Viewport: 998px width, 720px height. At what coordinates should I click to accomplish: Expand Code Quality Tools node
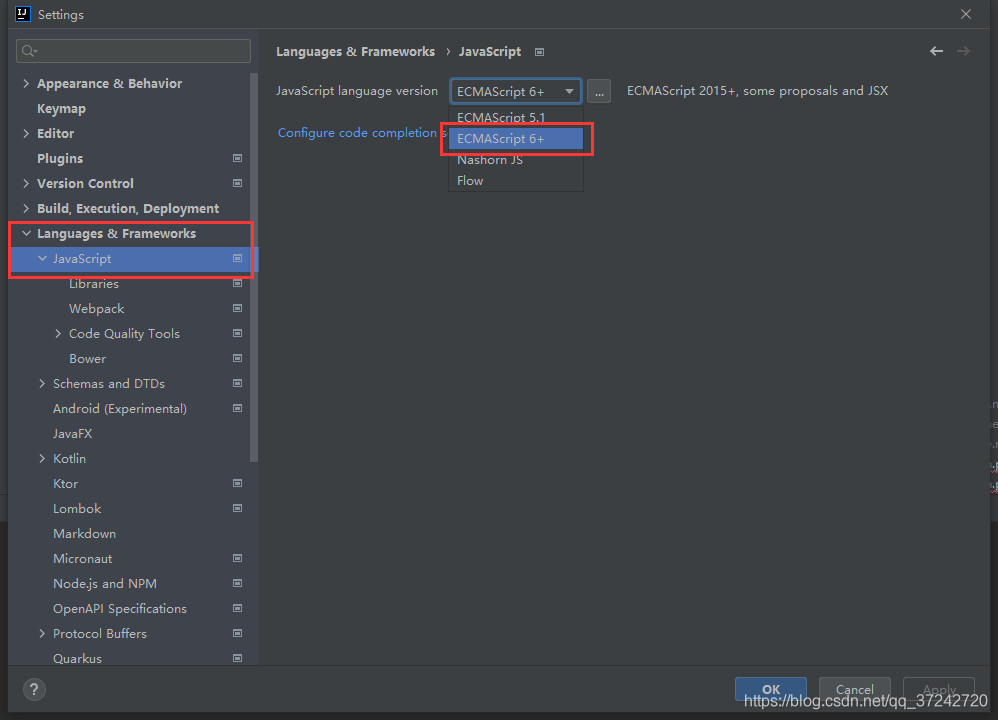[x=58, y=334]
